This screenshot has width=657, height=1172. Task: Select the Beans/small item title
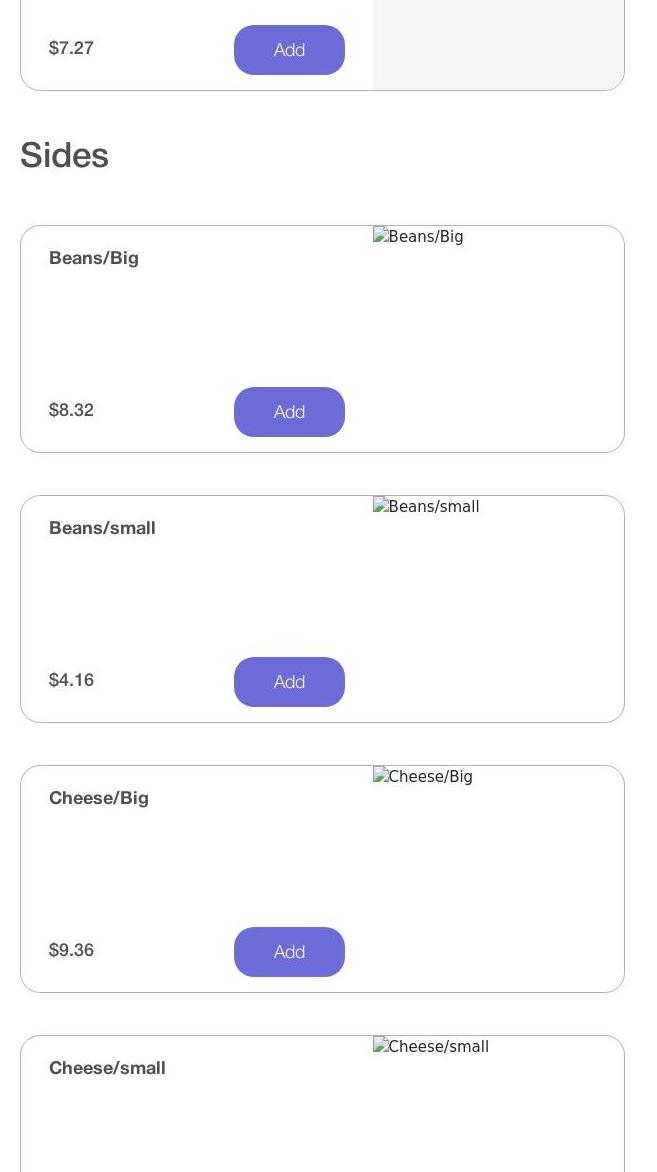[x=102, y=528]
